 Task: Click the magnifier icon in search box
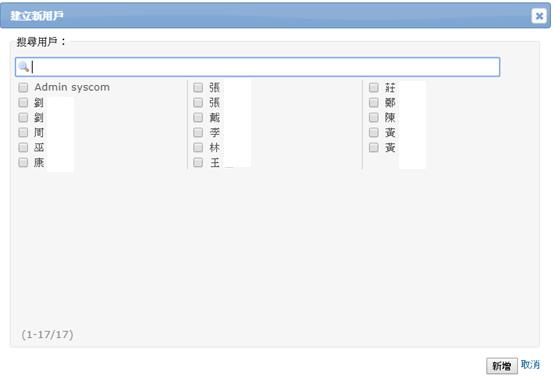[x=23, y=67]
